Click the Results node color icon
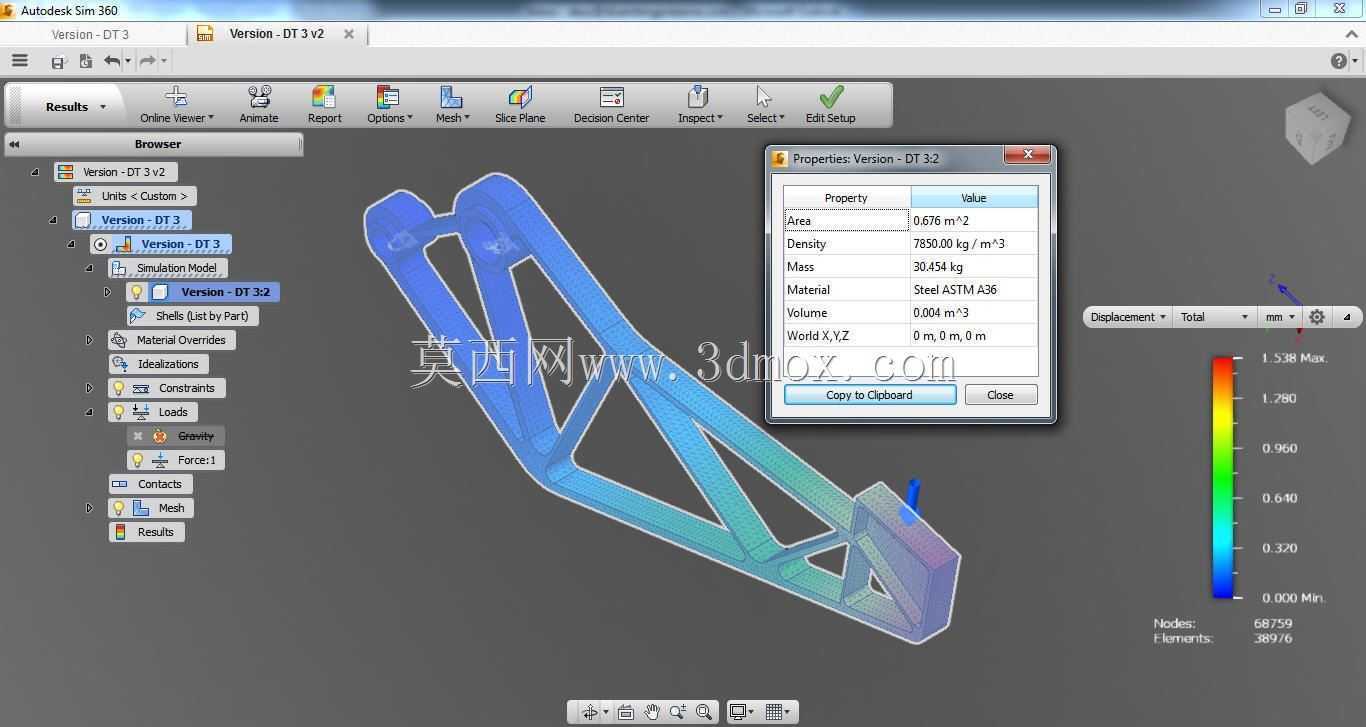Viewport: 1366px width, 727px height. point(120,532)
